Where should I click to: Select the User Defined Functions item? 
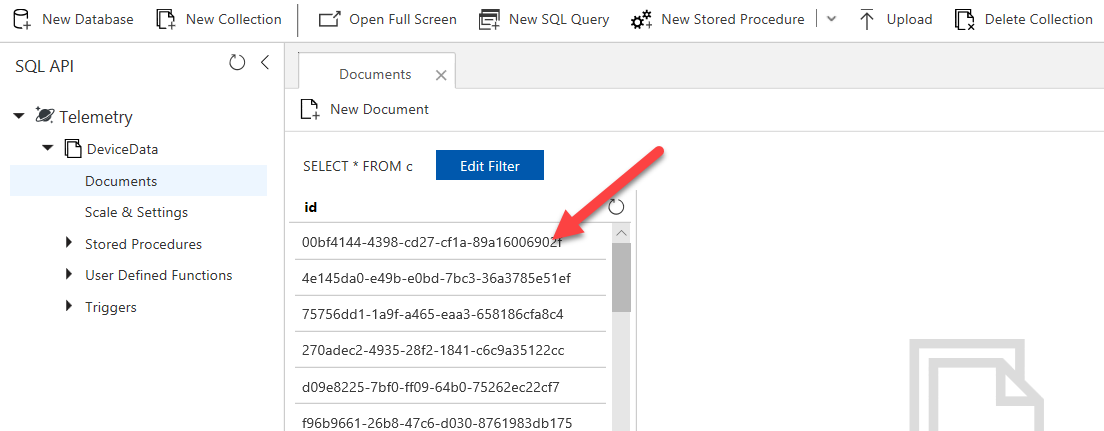click(158, 275)
